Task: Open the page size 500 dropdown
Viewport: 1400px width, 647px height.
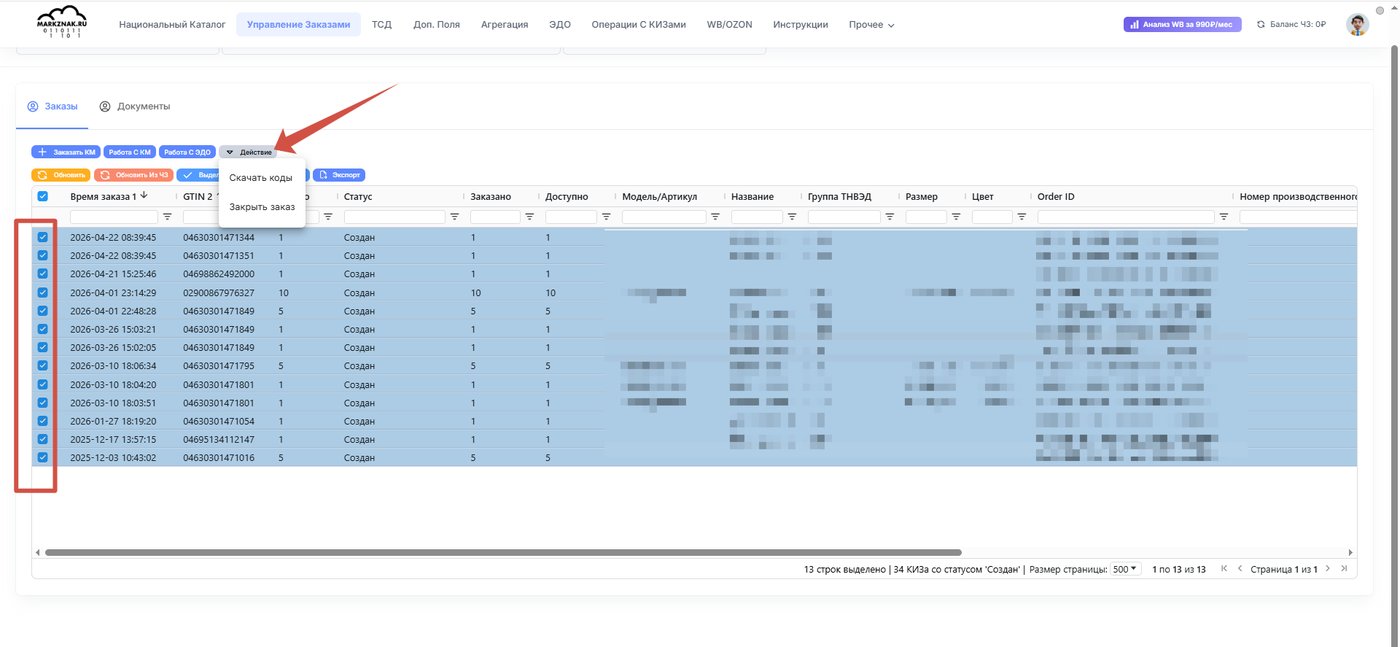Action: tap(1126, 569)
